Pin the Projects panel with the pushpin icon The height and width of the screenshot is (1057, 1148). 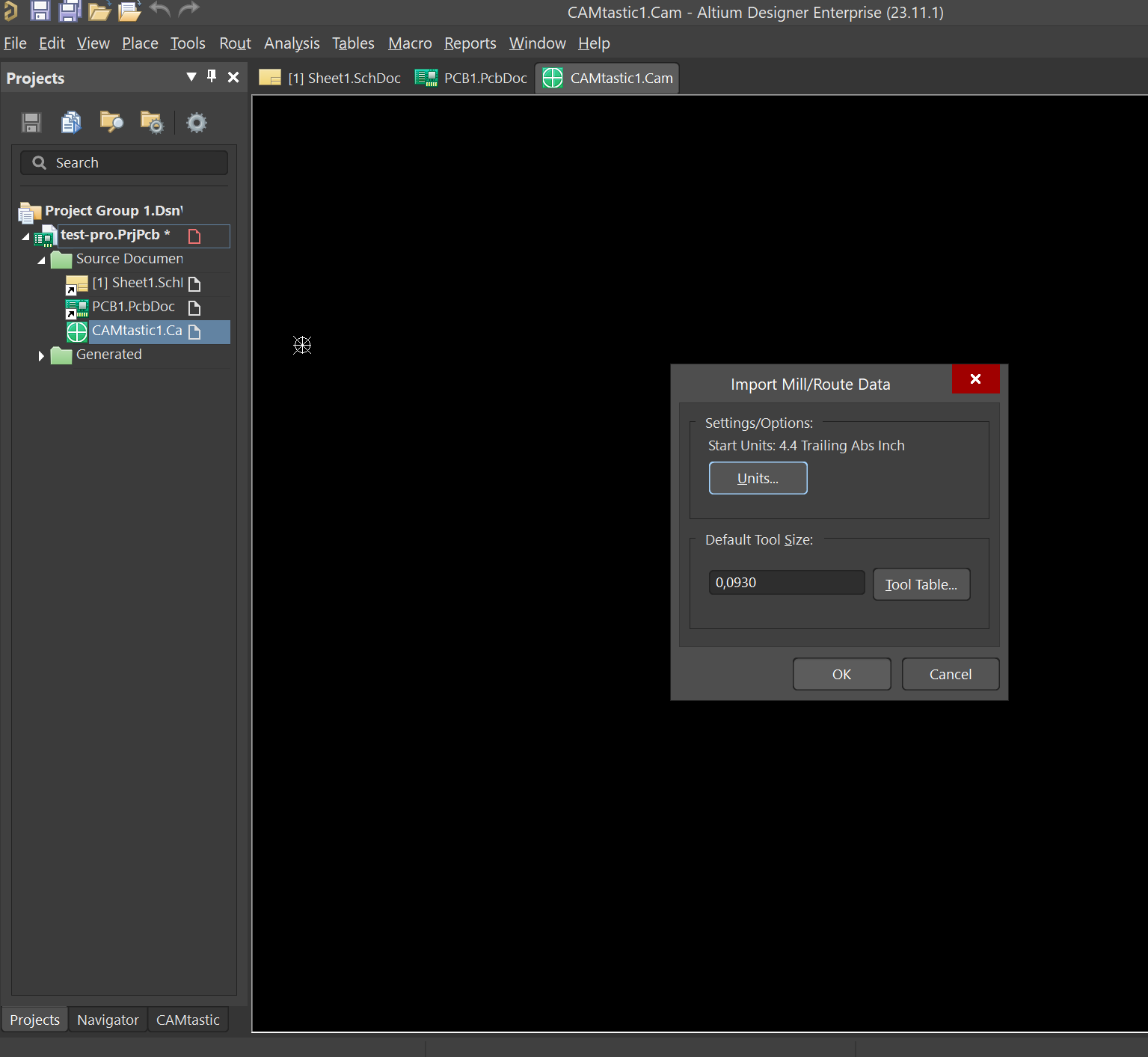pos(212,76)
